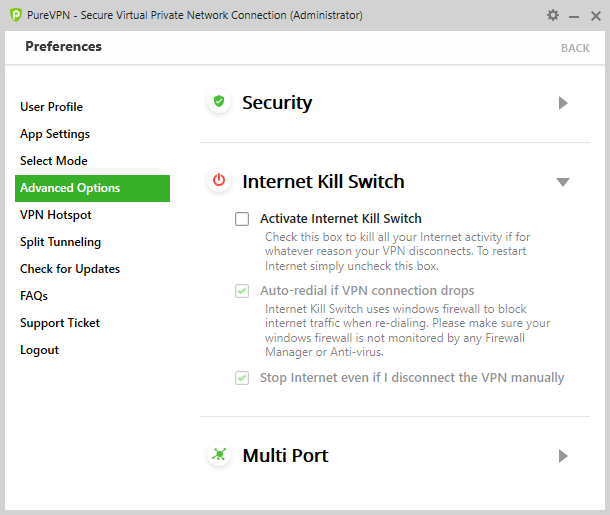Close the PureVPN window
The width and height of the screenshot is (610, 515).
[x=596, y=16]
